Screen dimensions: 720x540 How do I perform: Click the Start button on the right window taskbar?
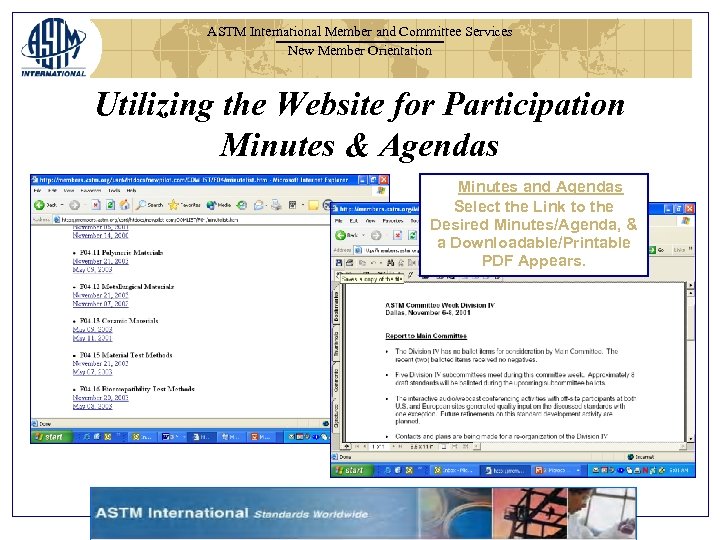(x=350, y=470)
